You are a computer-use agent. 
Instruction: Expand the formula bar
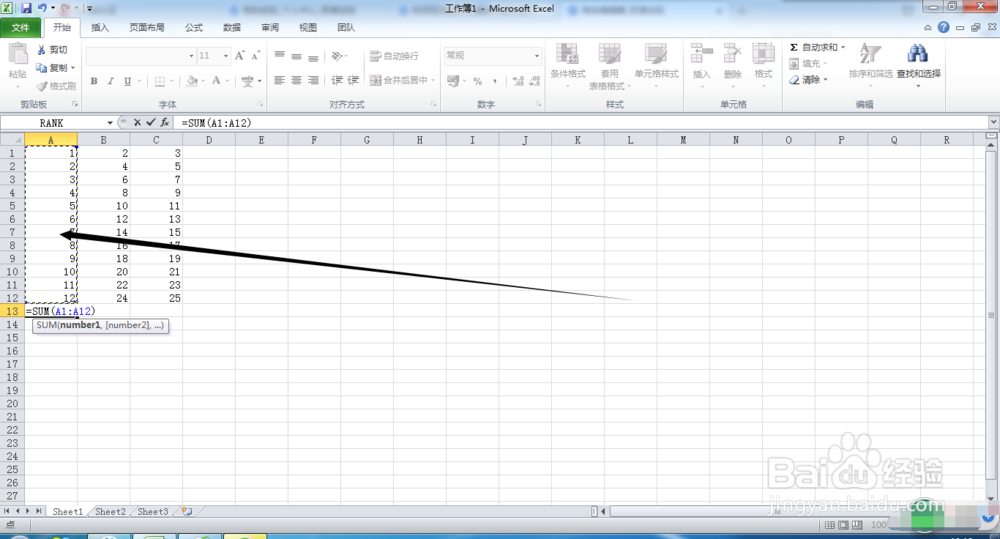[994, 122]
